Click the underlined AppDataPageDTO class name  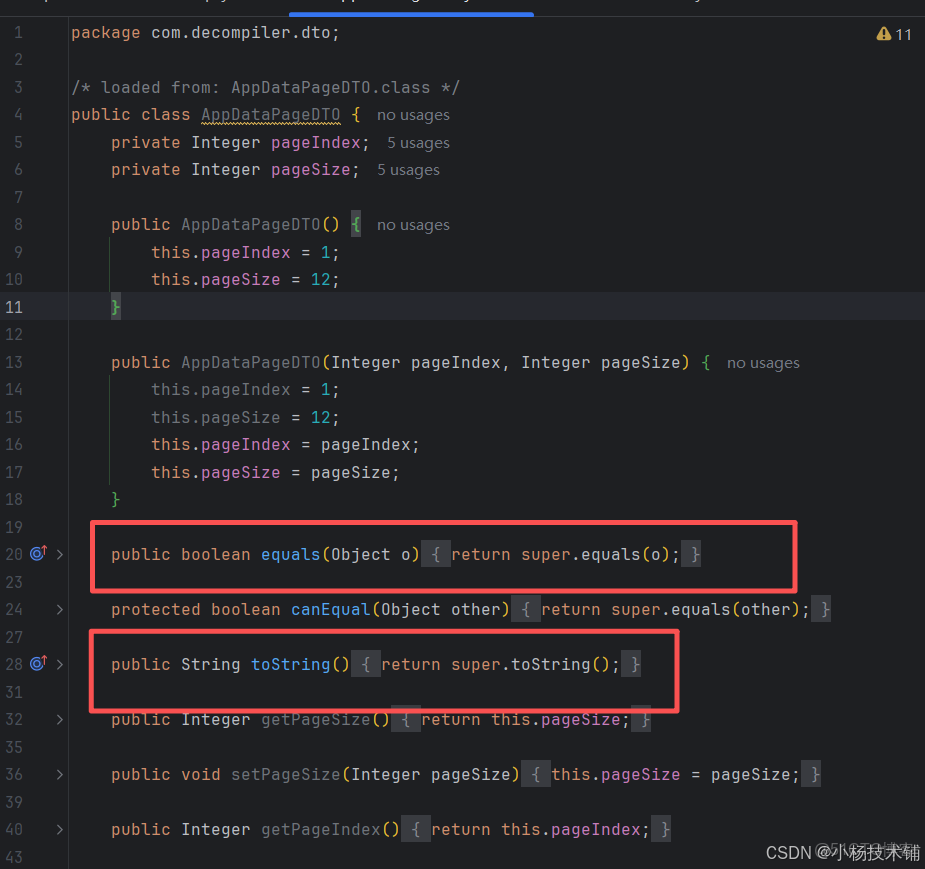pyautogui.click(x=270, y=114)
